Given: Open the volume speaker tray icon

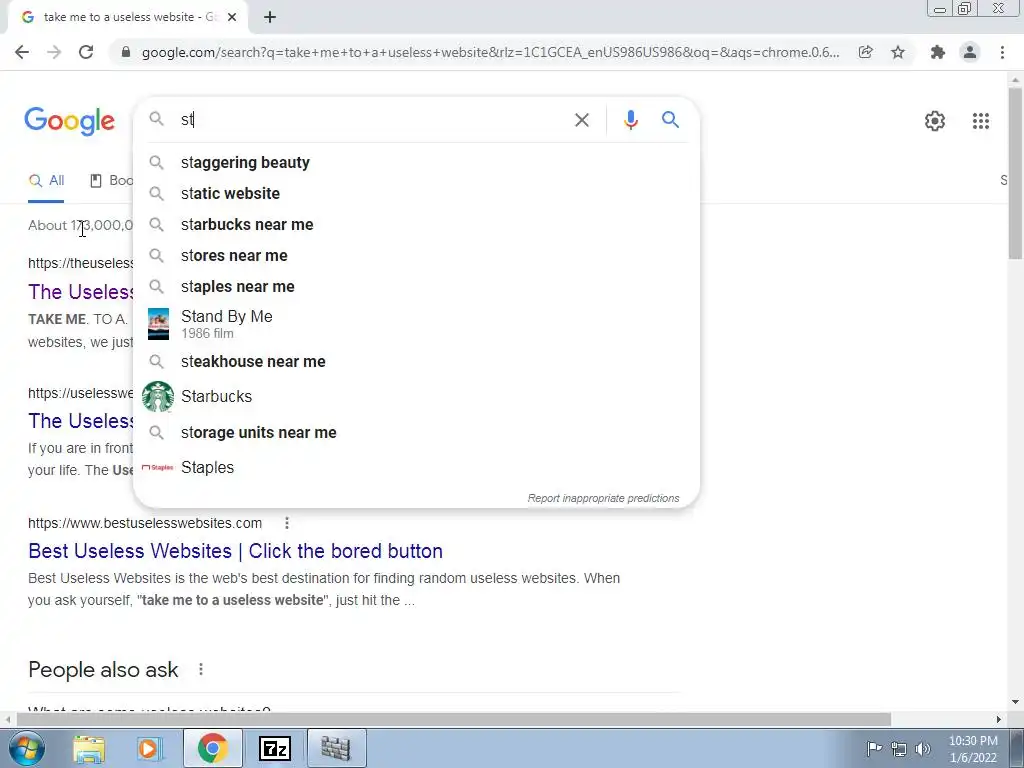Looking at the screenshot, I should pyautogui.click(x=923, y=749).
